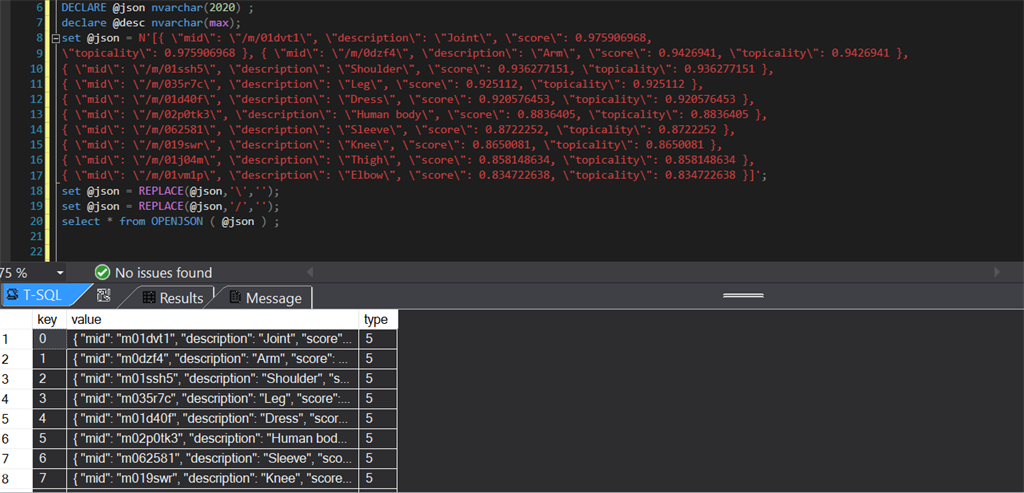This screenshot has height=493, width=1024.
Task: Click the OPENJSON keyword on line 20
Action: pyautogui.click(x=176, y=222)
